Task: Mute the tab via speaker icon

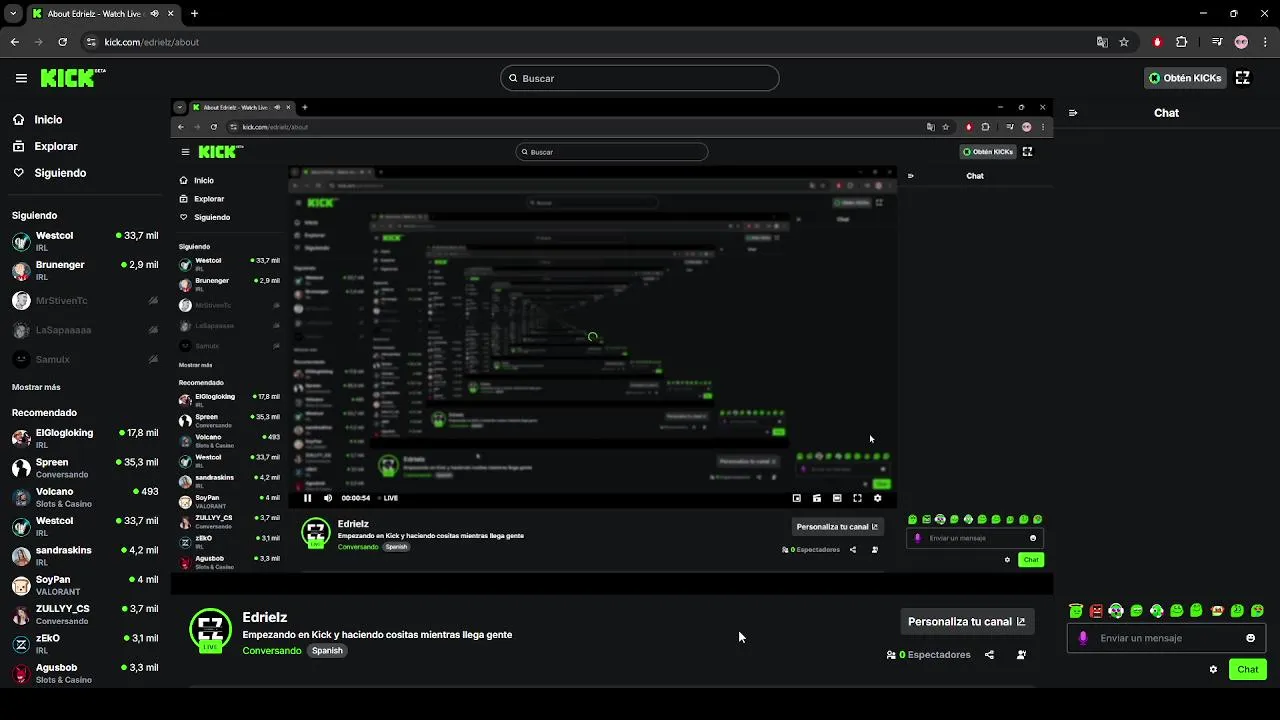Action: pyautogui.click(x=154, y=14)
